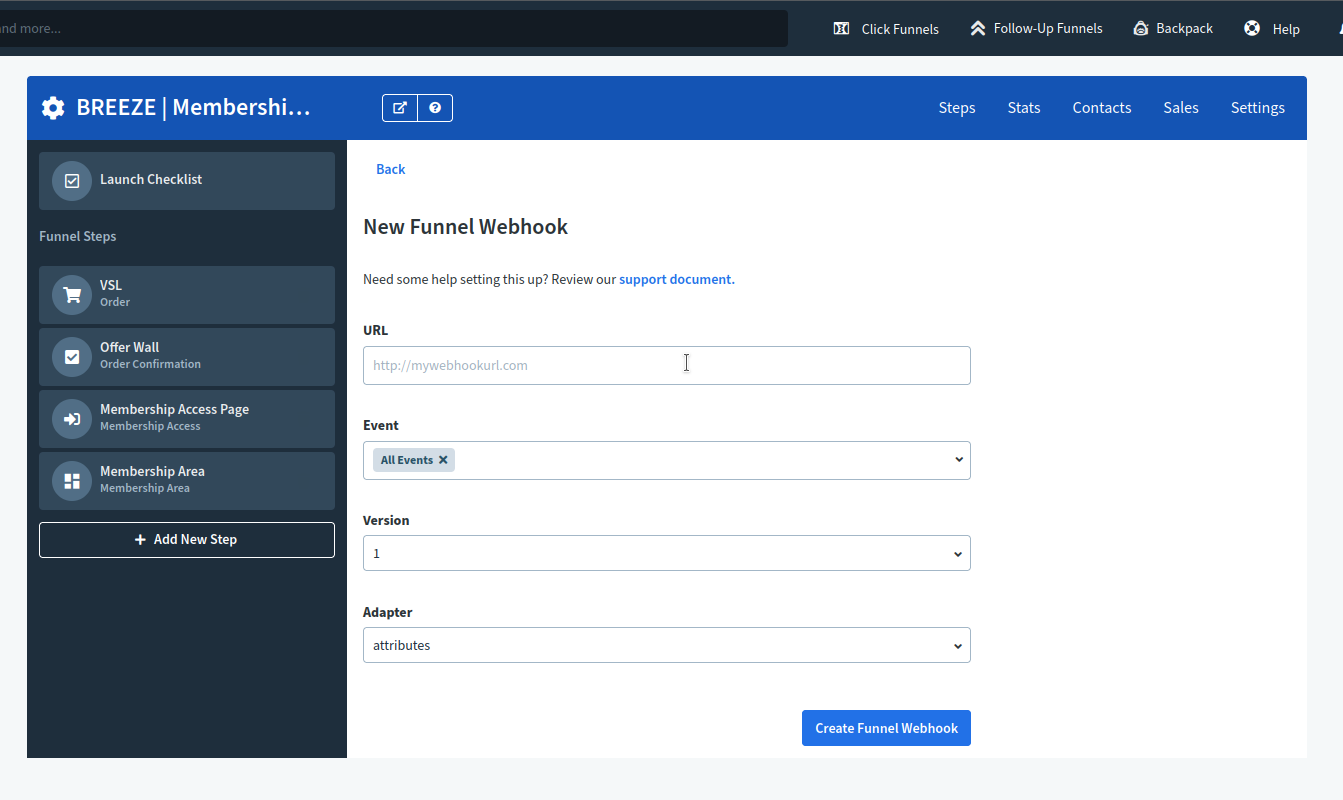Select the Membership Access Page step
The height and width of the screenshot is (800, 1343).
point(187,419)
